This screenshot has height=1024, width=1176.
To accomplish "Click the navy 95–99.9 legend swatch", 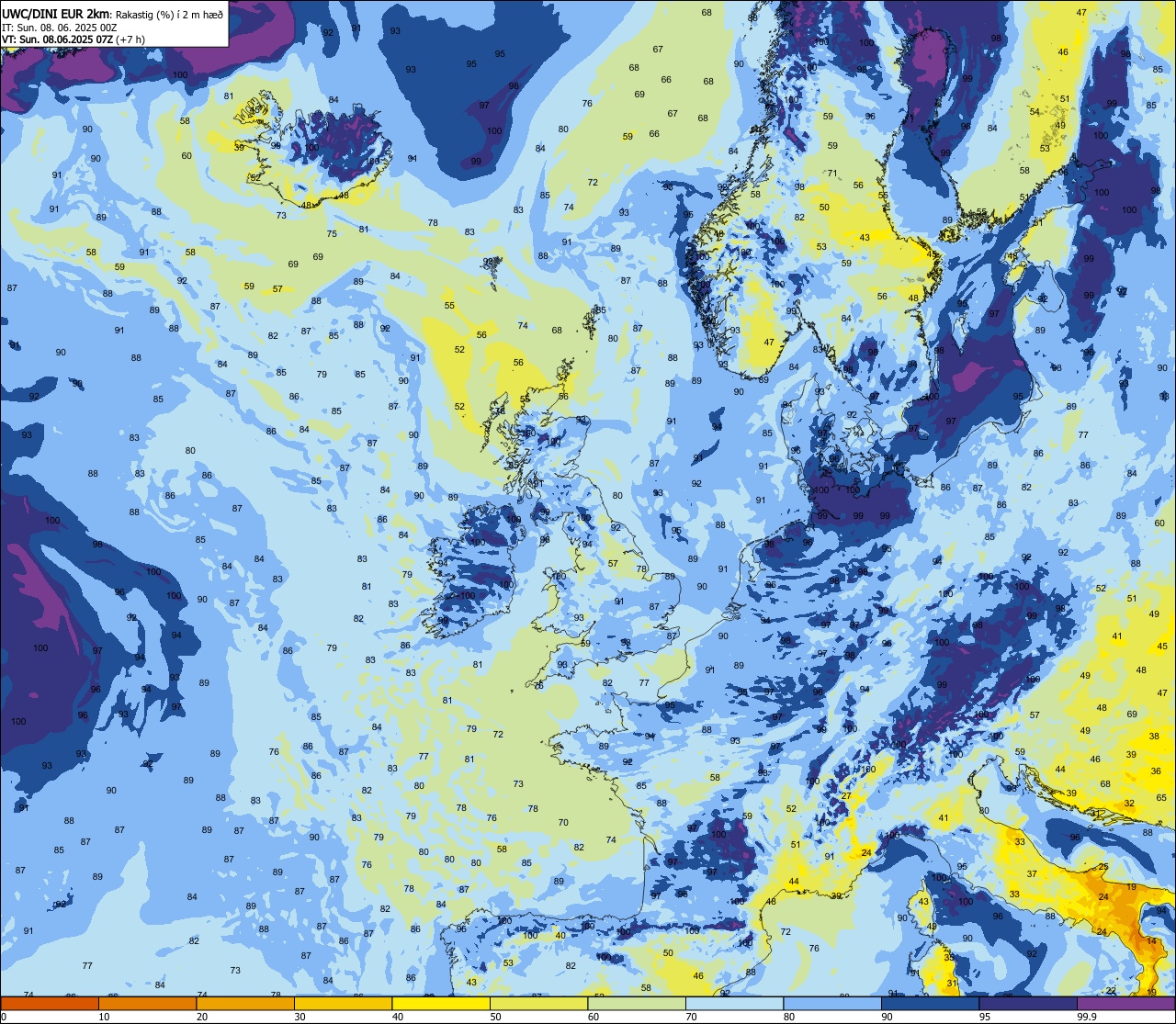I will point(1028,1004).
